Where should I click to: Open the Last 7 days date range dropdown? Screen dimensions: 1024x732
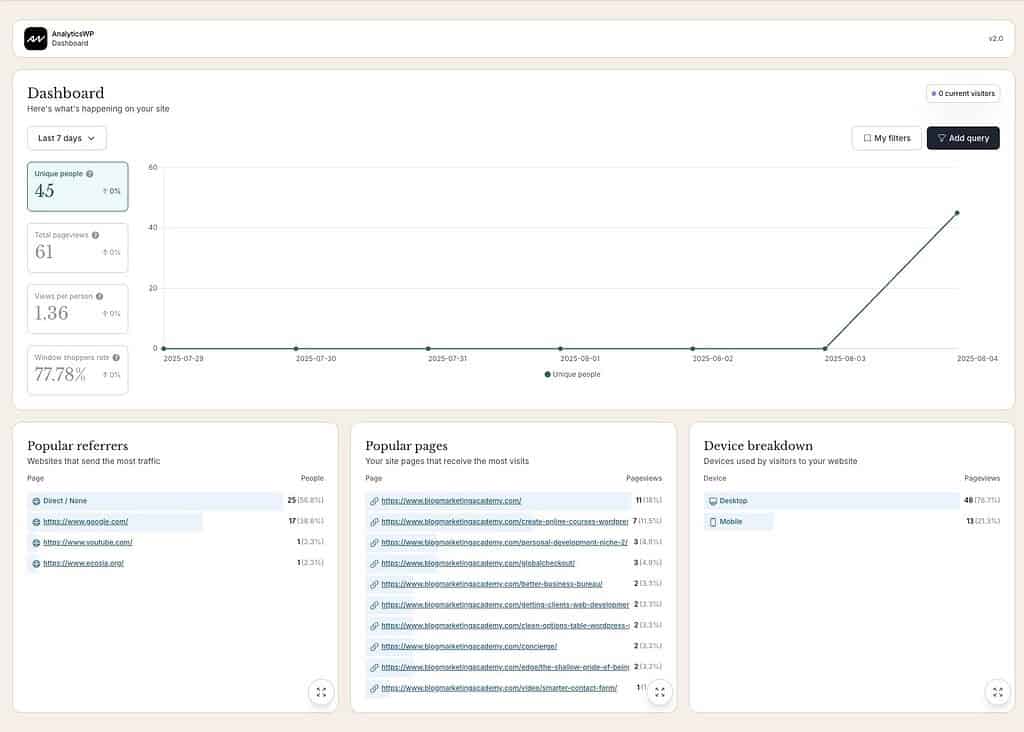(x=66, y=138)
